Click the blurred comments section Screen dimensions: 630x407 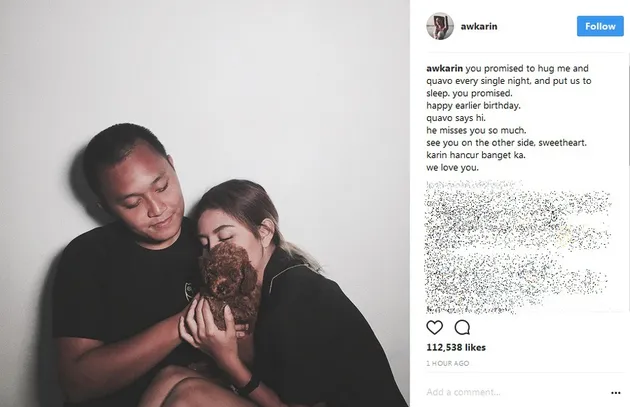(518, 247)
